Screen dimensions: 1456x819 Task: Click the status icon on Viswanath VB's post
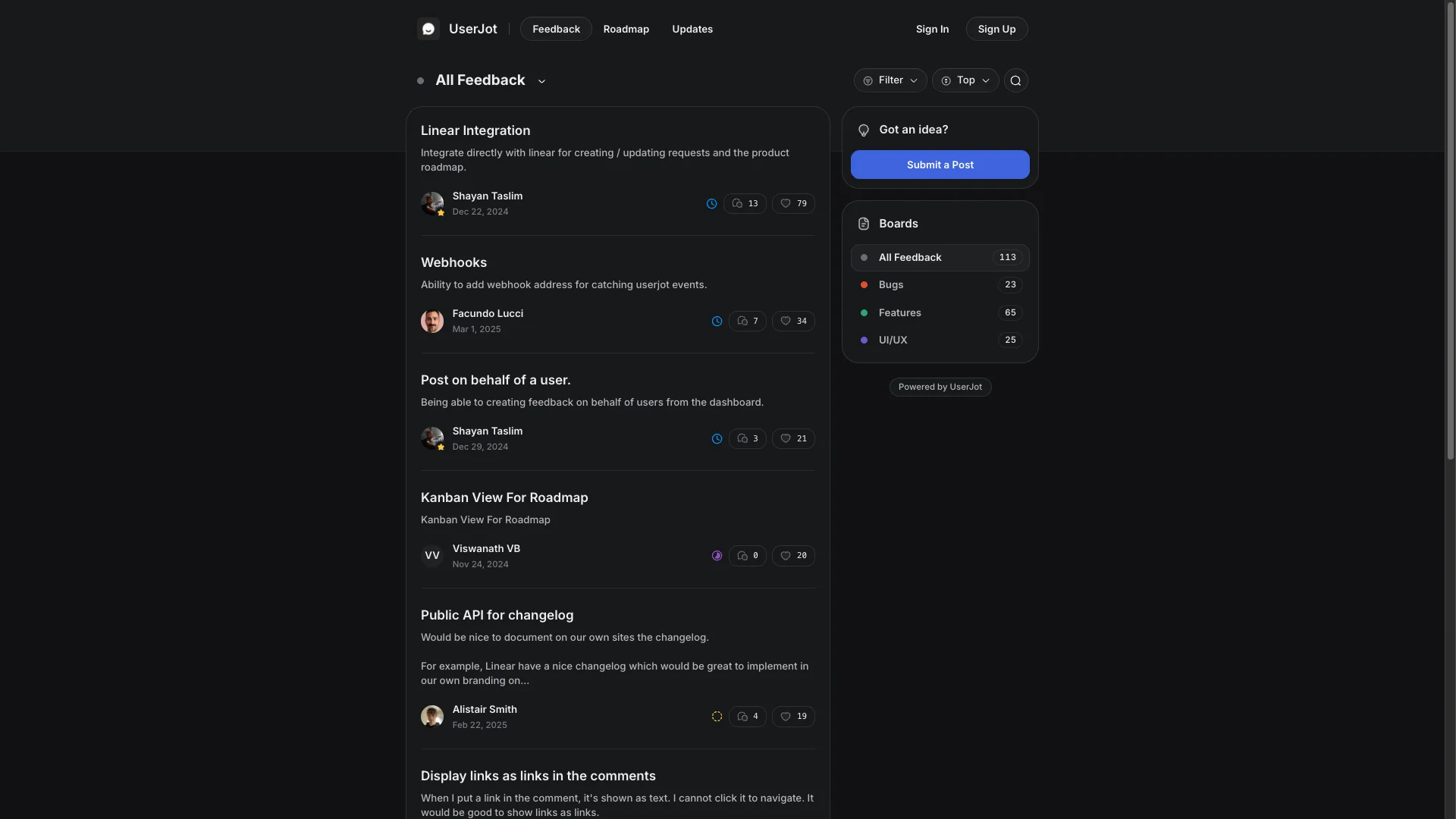coord(717,555)
